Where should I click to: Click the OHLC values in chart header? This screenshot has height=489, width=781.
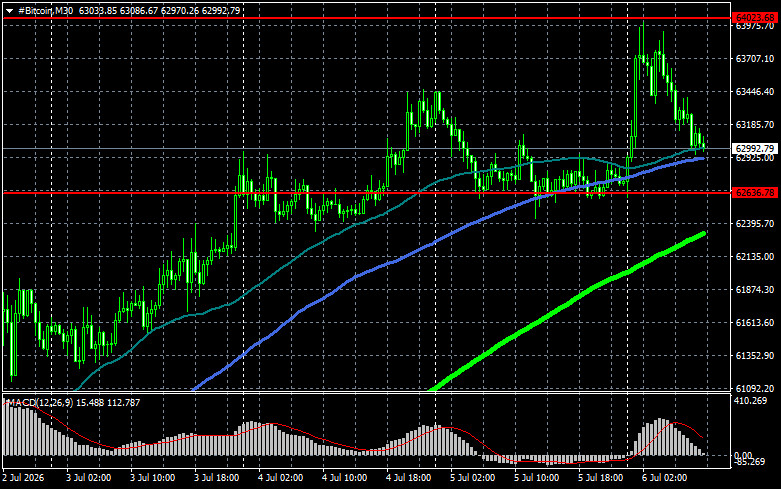coord(159,10)
